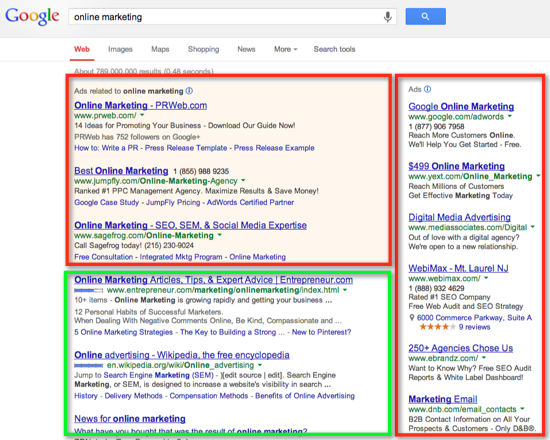Open Online advertising - Wikipedia result
This screenshot has height=440, width=550.
point(182,355)
